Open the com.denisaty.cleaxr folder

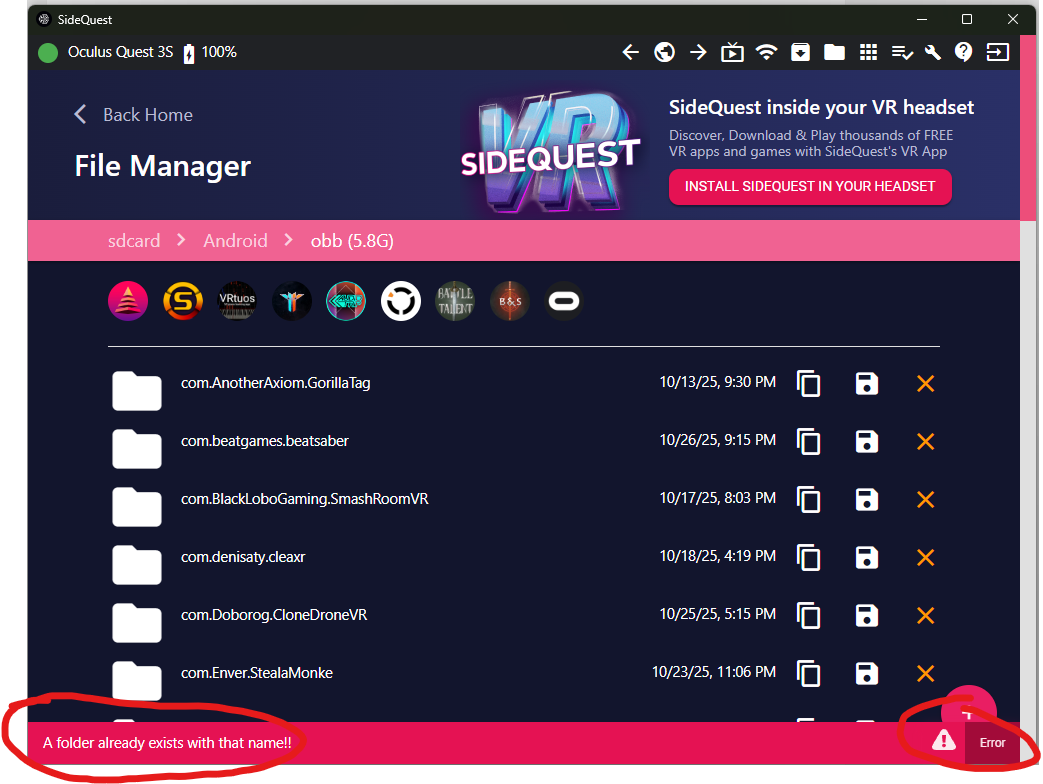(x=243, y=557)
